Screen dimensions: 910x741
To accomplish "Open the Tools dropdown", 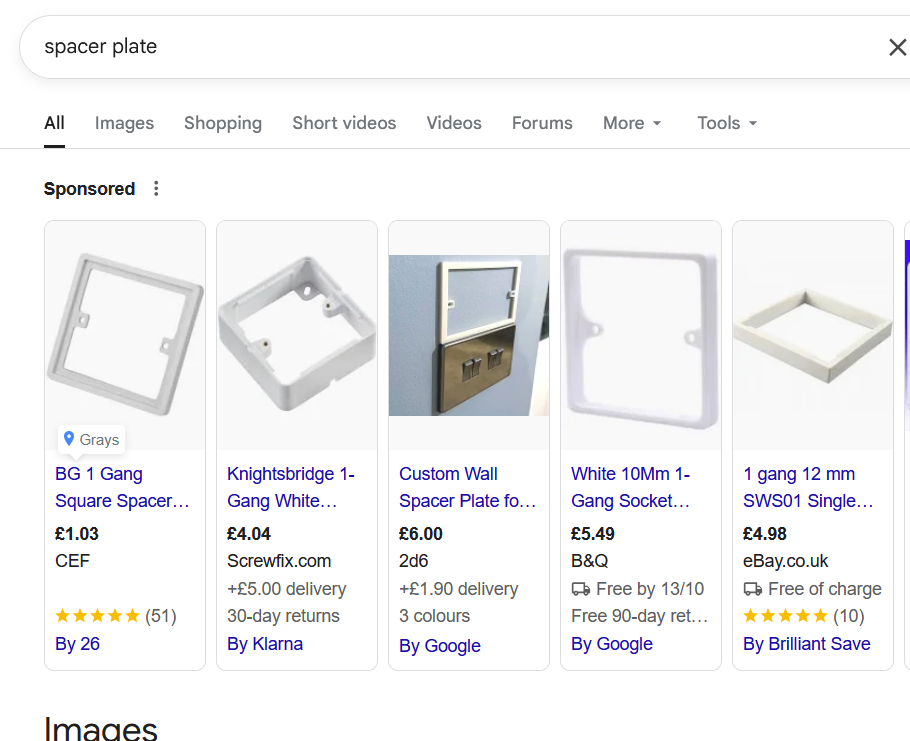I will pos(727,123).
